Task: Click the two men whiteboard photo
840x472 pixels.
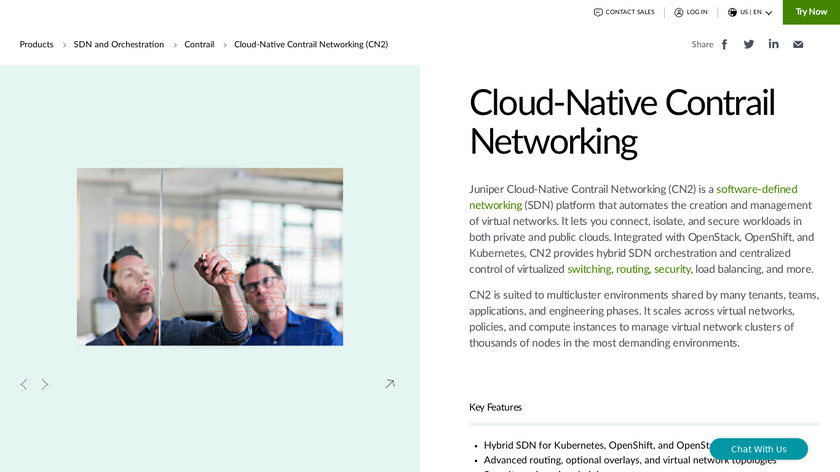Action: click(210, 257)
